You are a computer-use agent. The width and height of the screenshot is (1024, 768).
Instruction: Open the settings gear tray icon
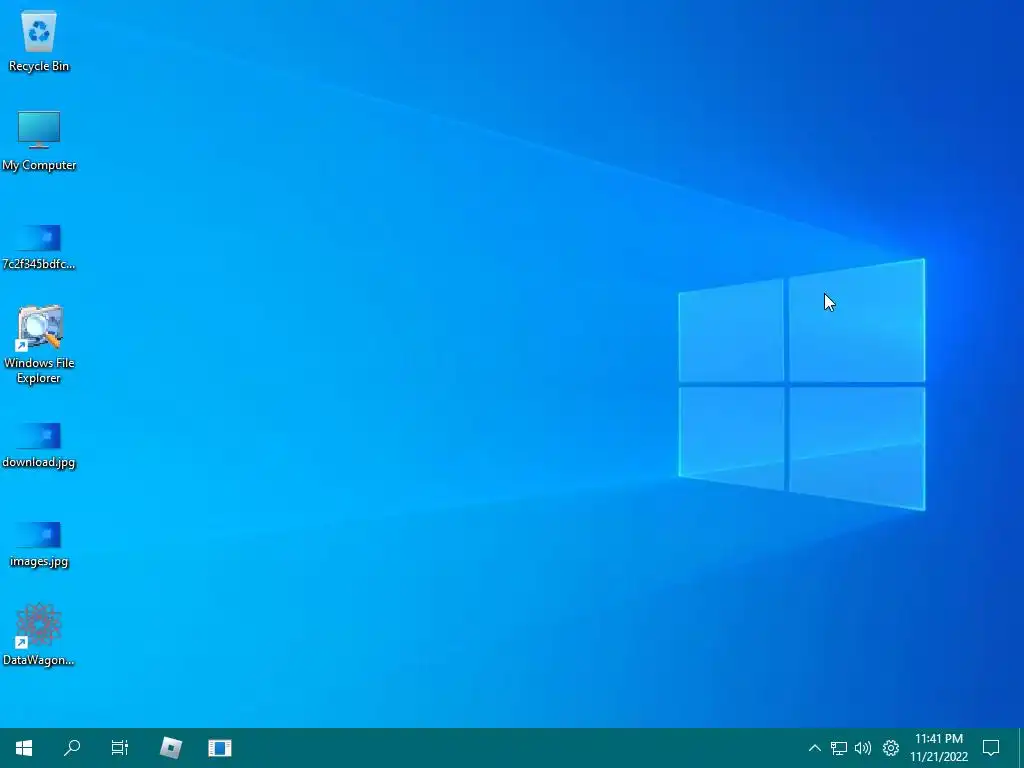[891, 748]
